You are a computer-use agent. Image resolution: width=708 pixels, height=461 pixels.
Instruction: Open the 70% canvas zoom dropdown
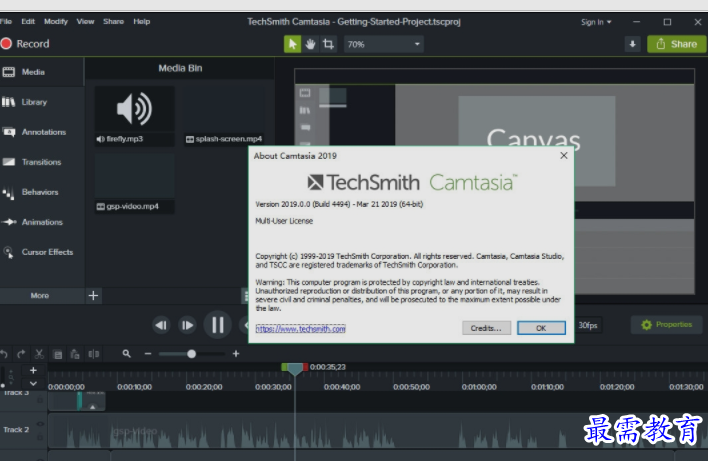384,44
